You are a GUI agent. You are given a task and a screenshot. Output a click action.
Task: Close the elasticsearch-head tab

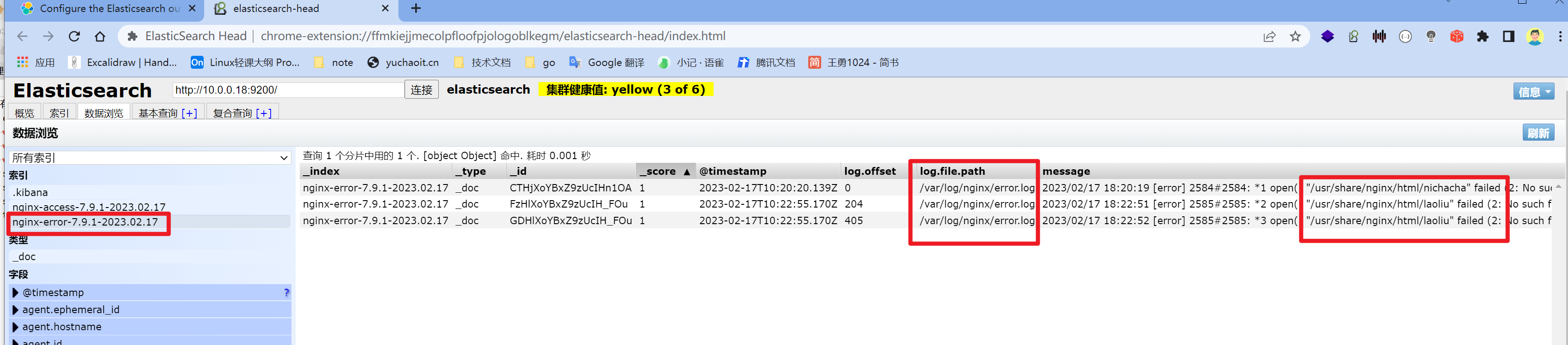(x=385, y=8)
